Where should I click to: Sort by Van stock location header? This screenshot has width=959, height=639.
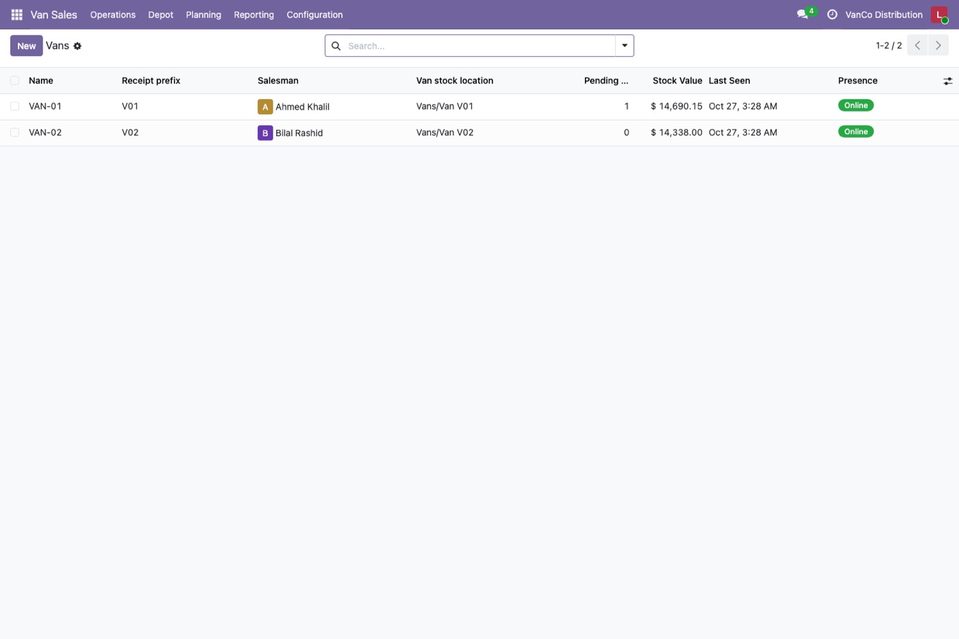(x=454, y=81)
